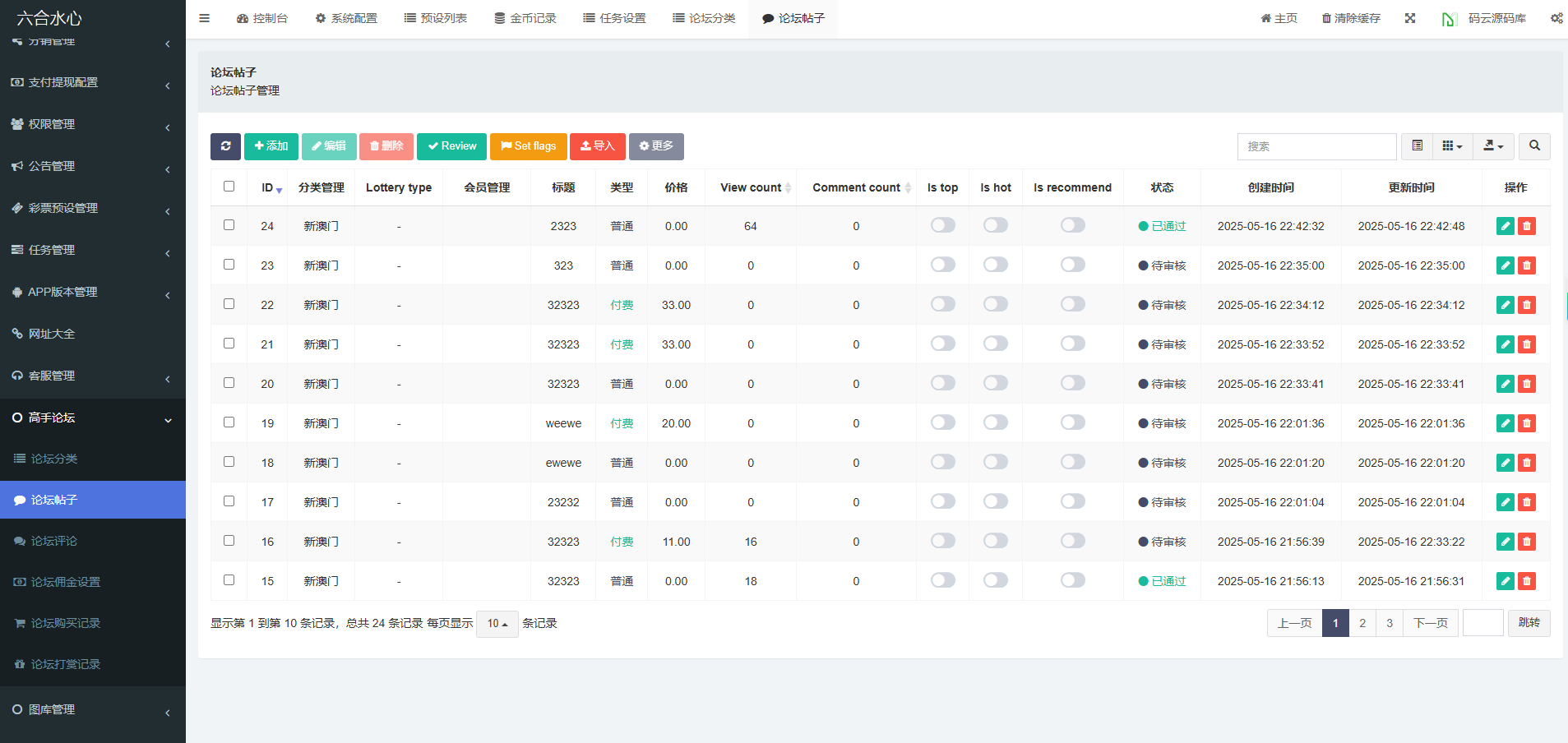Open the column visibility dropdown
The width and height of the screenshot is (1568, 743).
point(1452,146)
